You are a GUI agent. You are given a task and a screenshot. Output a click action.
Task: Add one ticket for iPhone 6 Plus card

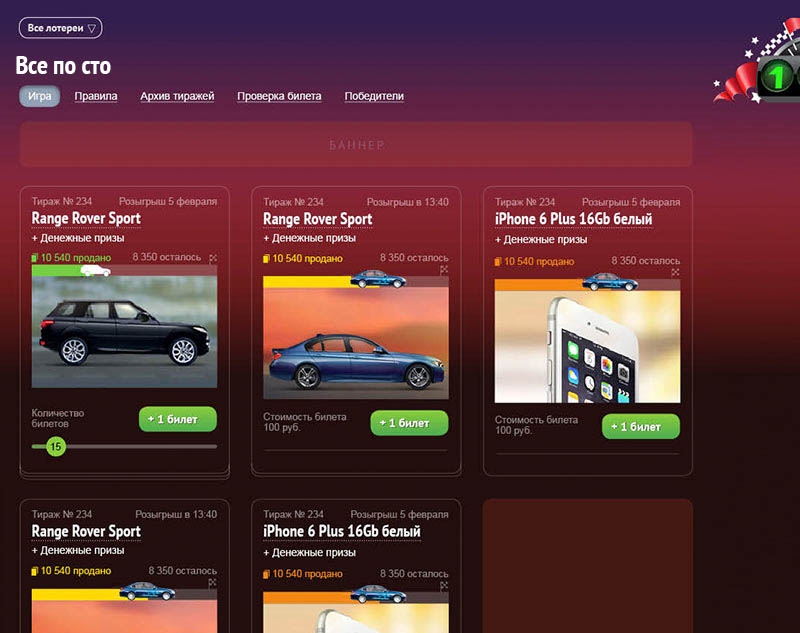click(x=641, y=426)
